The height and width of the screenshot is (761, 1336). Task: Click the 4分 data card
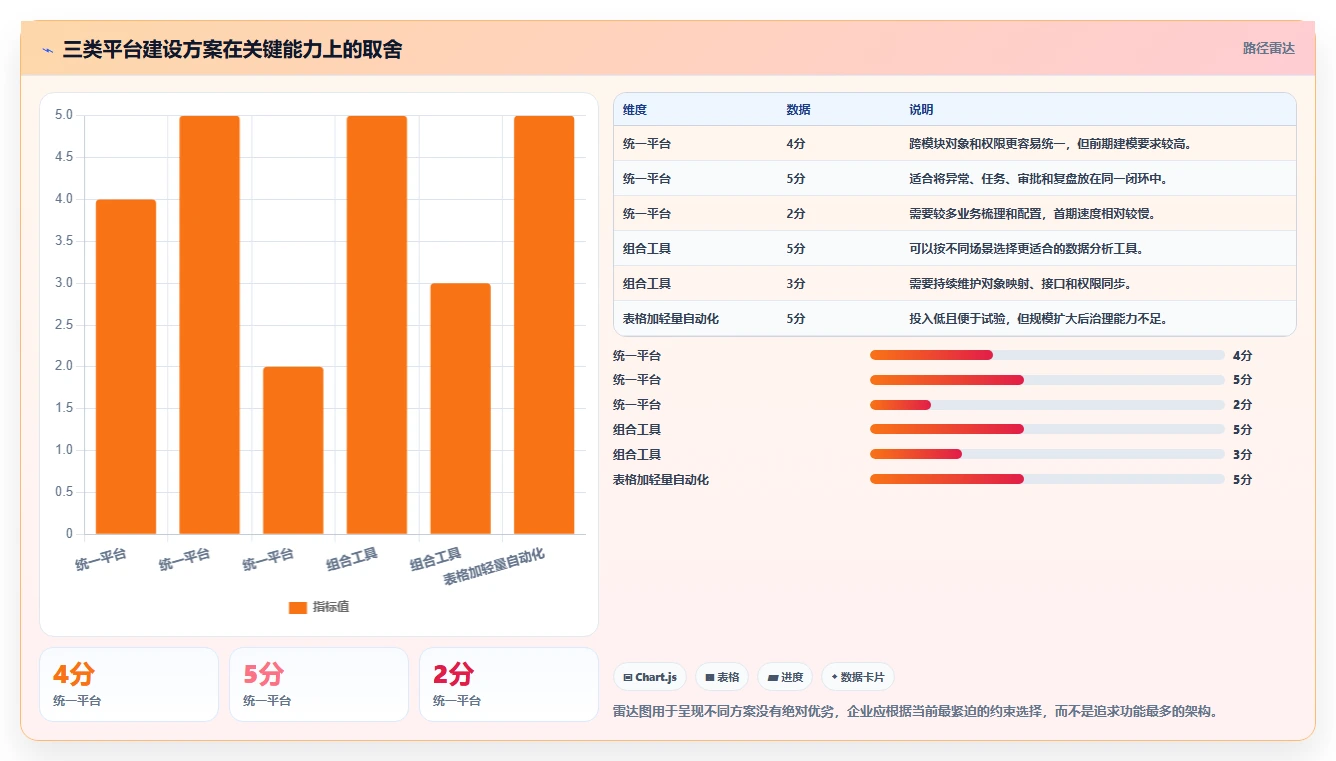(x=129, y=685)
